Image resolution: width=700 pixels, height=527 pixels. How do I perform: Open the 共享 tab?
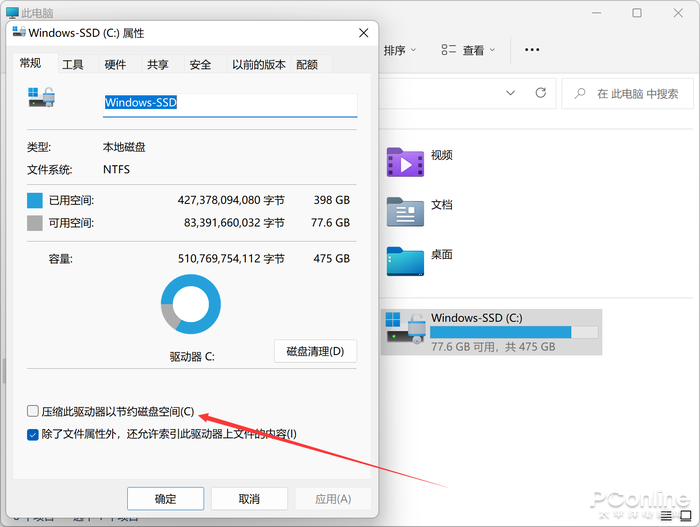(x=158, y=65)
